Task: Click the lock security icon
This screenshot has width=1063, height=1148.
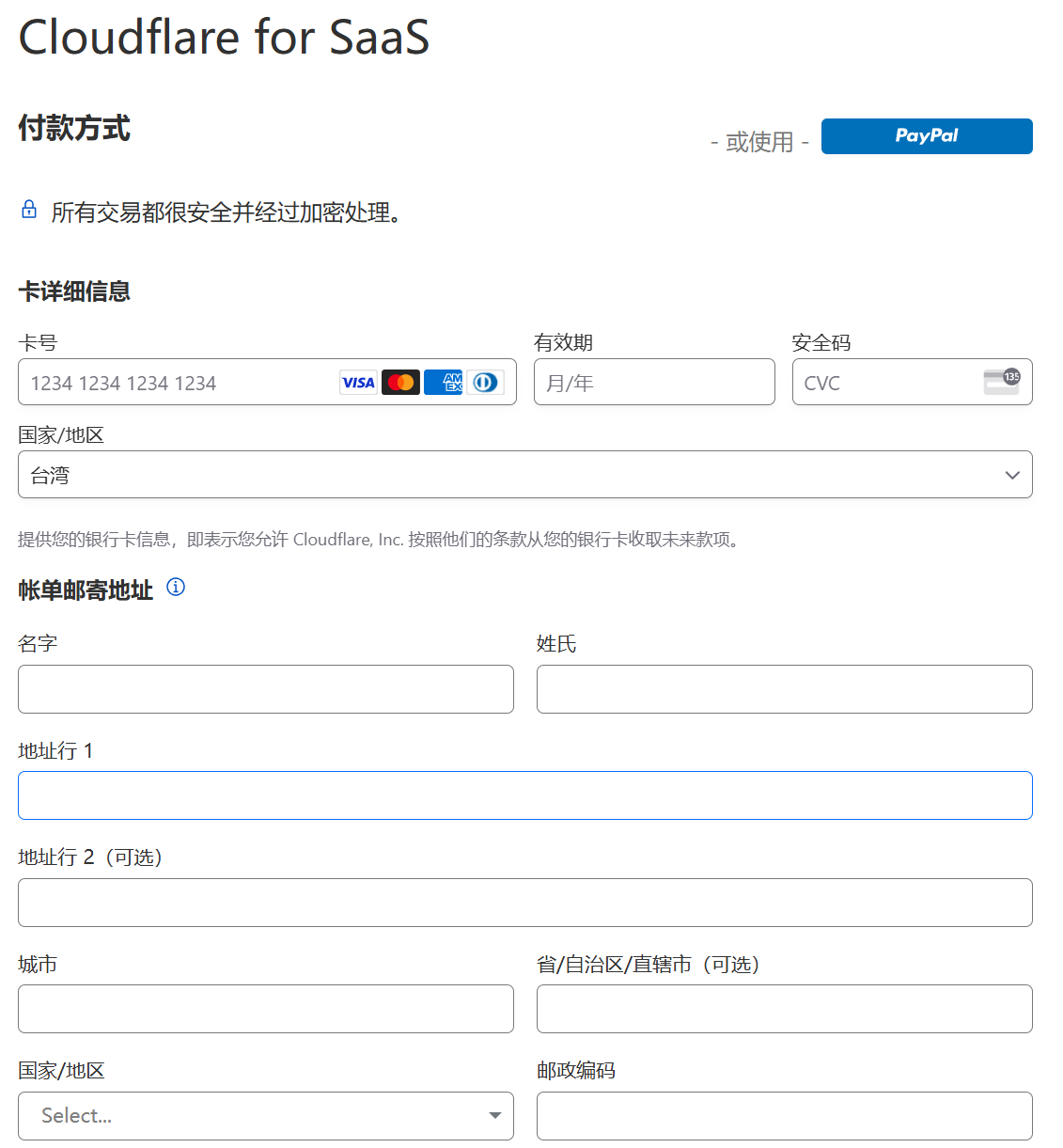Action: [28, 209]
